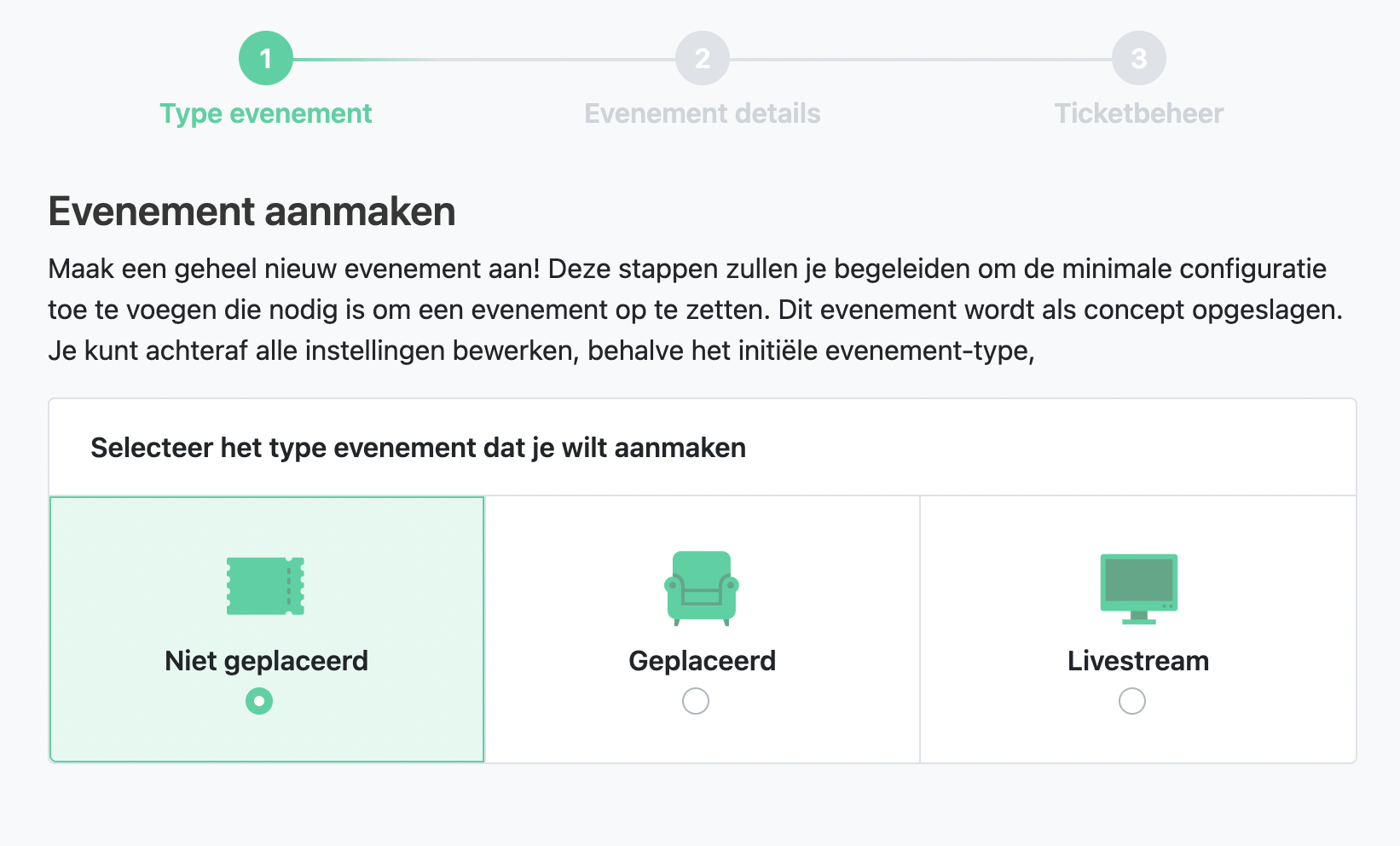Enable the Livestream radio button
The width and height of the screenshot is (1400, 846).
point(1132,701)
